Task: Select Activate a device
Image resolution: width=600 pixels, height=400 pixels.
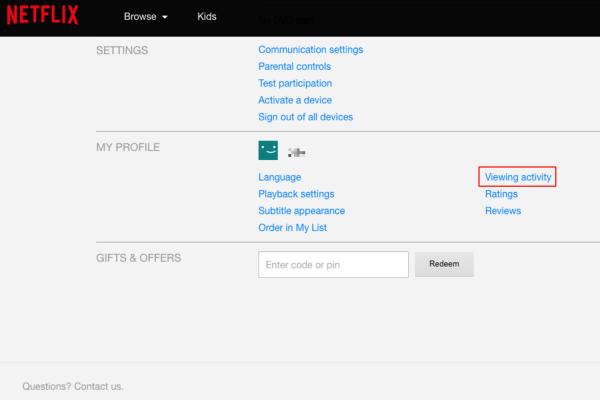Action: click(x=295, y=101)
